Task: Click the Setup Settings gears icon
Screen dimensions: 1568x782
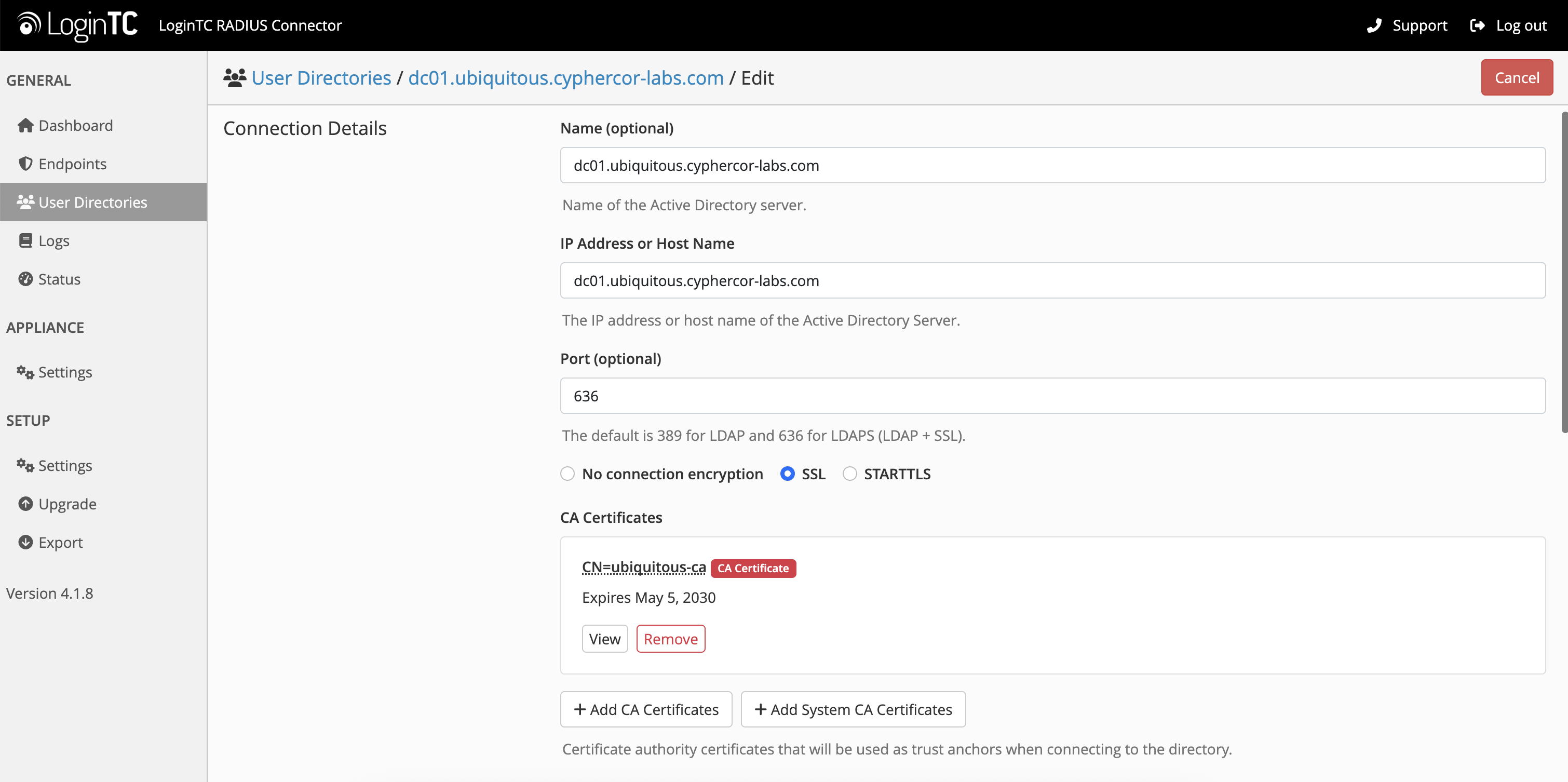Action: [x=25, y=465]
